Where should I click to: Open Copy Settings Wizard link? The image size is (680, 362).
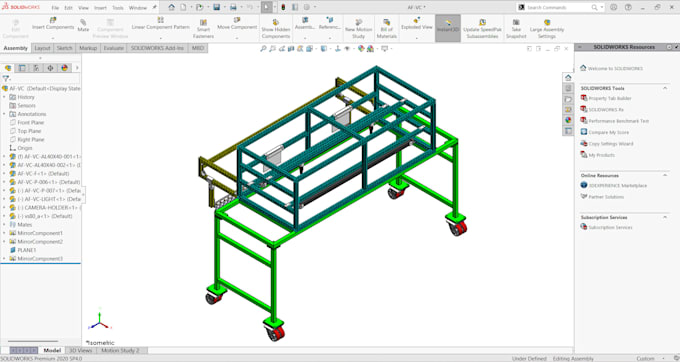click(x=611, y=143)
